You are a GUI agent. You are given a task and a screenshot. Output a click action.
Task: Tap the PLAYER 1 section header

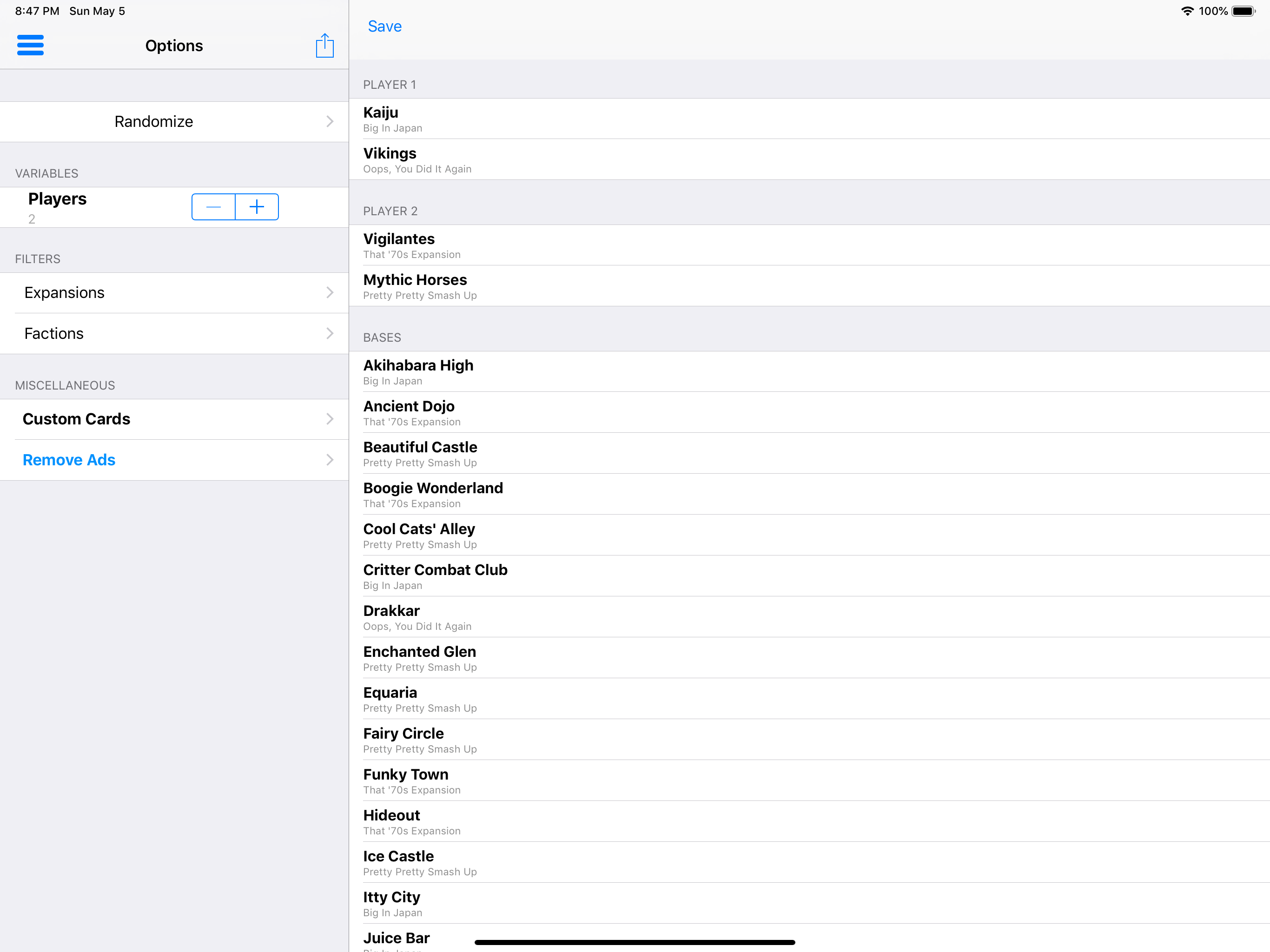389,85
